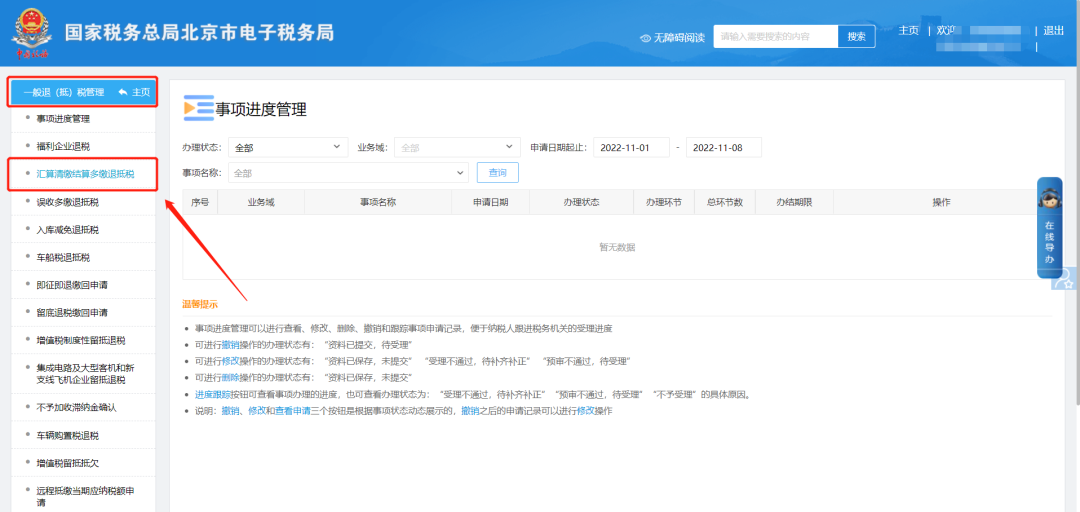Click the 国家税务总局北京市电子税务局 title
This screenshot has height=512, width=1080.
click(x=200, y=32)
